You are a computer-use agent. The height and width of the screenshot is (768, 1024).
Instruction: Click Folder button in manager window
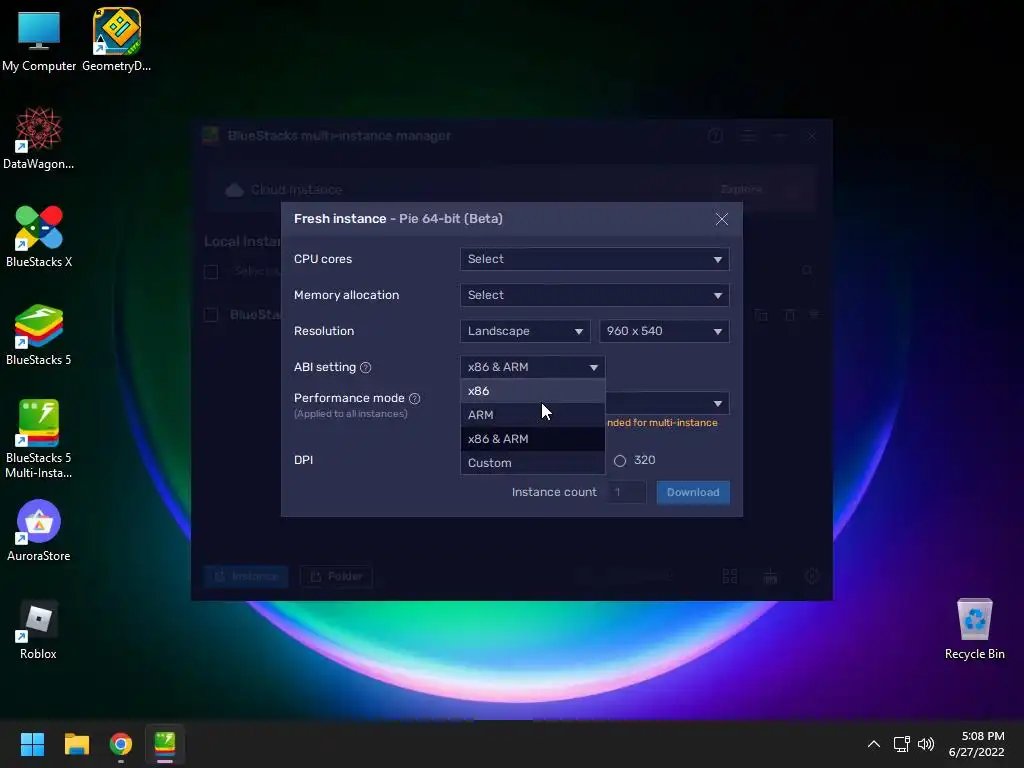(x=336, y=576)
